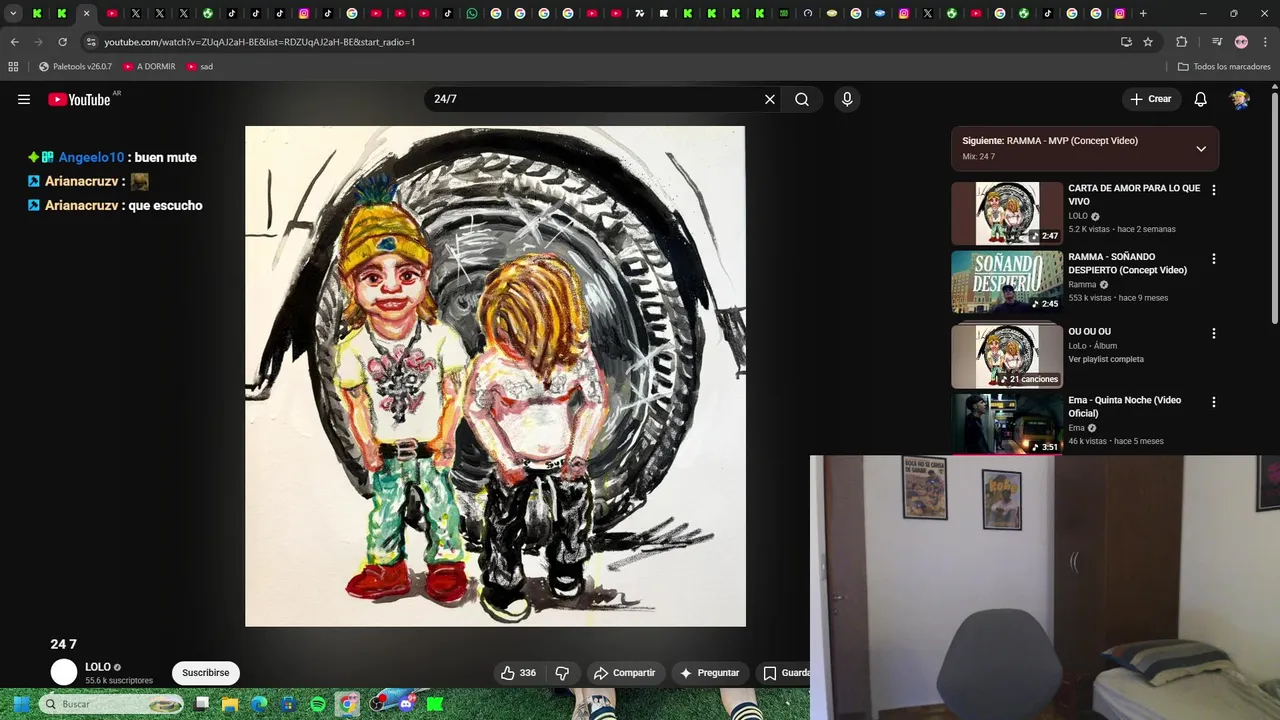Open Chrome extensions puzzle icon
Screen dimensions: 1280x720
[x=1181, y=42]
